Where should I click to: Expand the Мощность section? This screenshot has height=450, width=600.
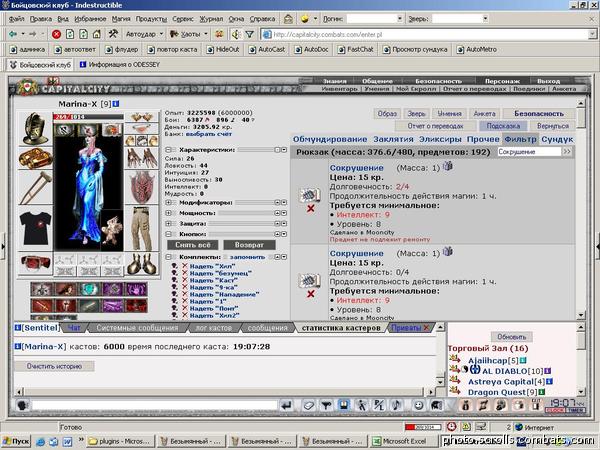(169, 213)
